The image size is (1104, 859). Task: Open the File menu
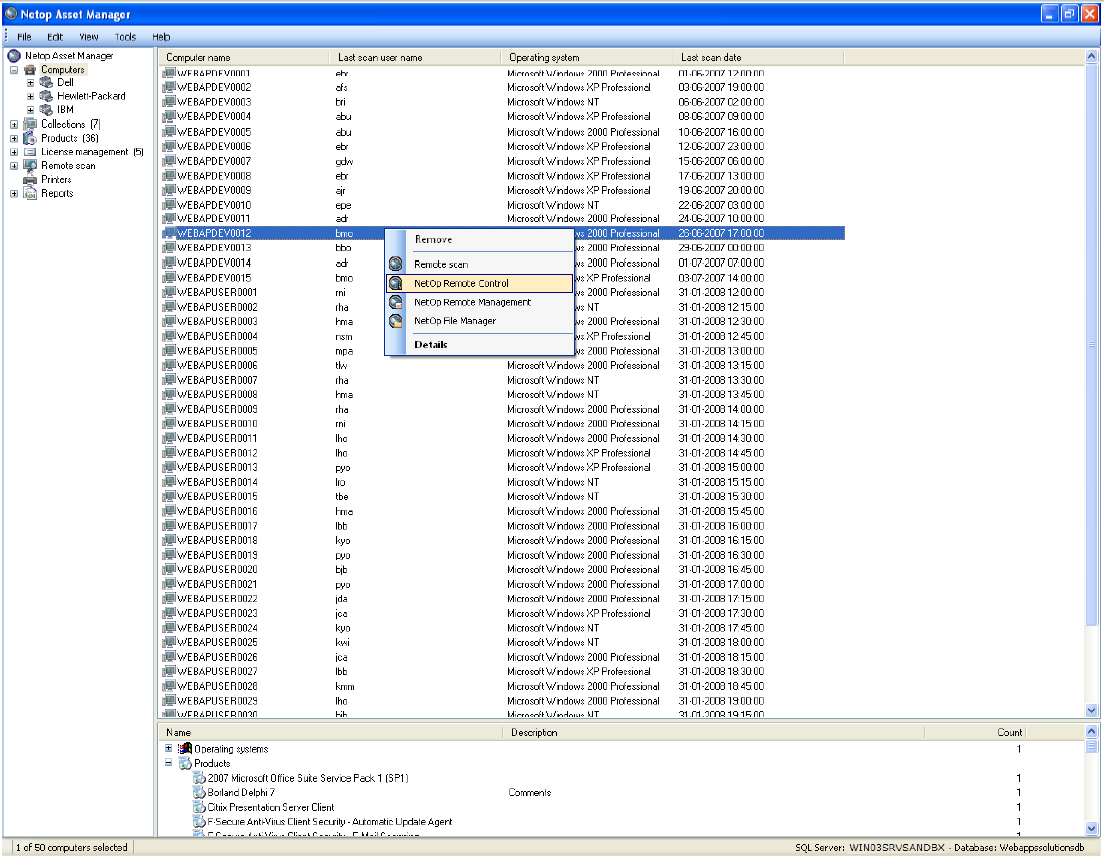pyautogui.click(x=24, y=37)
